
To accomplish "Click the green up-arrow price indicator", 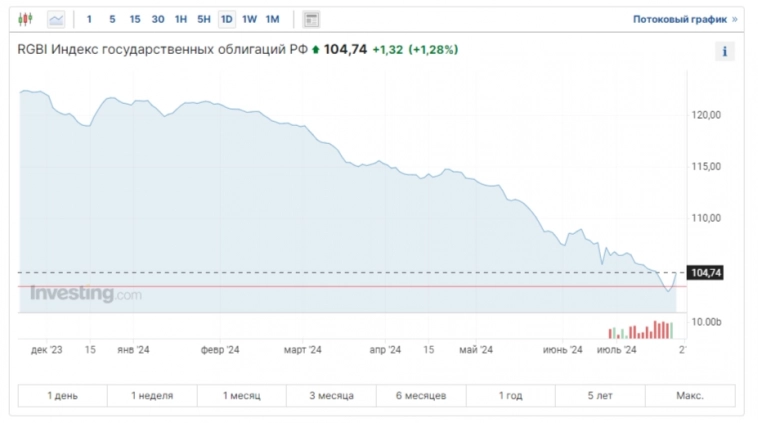I will click(x=316, y=50).
